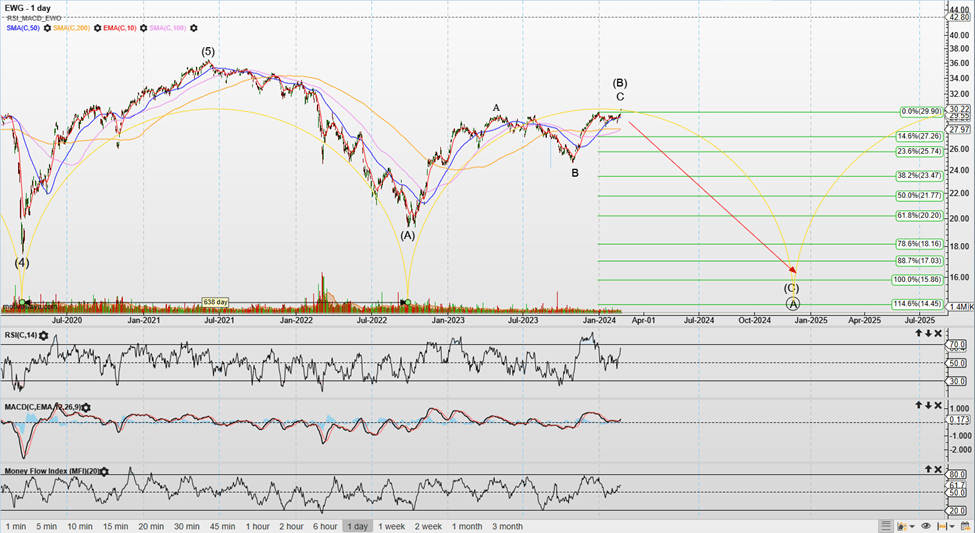Select the (5) Elliott wave label
975x533 pixels.
point(208,52)
